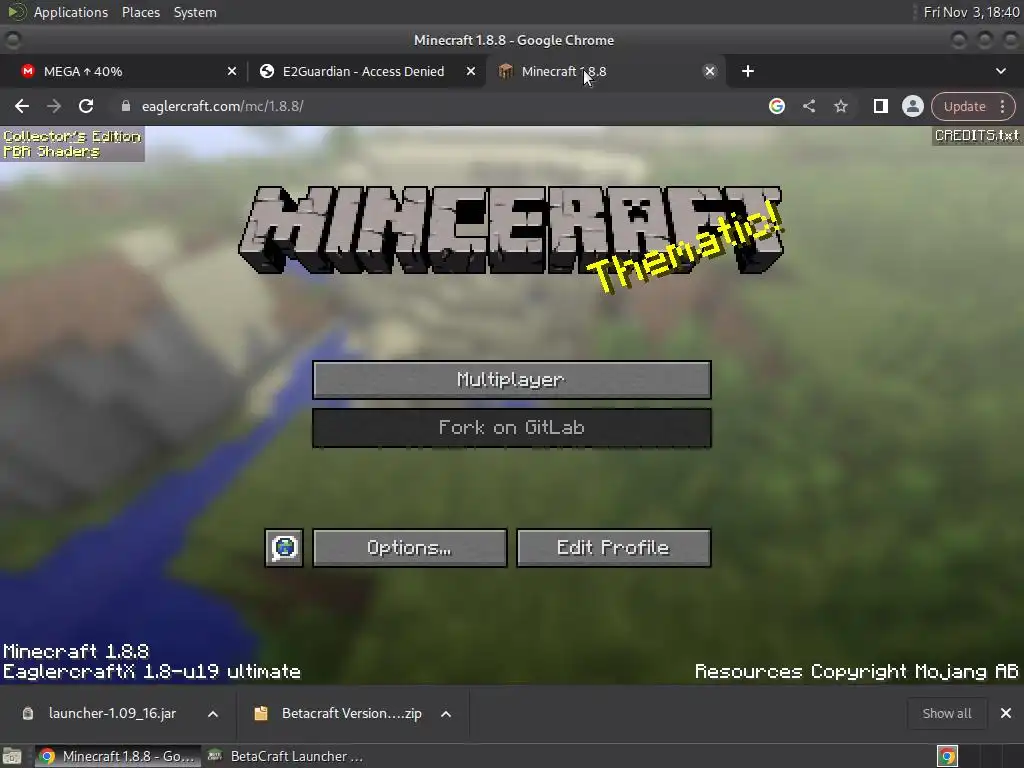
Task: Select the Minecraft 1.8.8 tab
Action: pyautogui.click(x=604, y=71)
